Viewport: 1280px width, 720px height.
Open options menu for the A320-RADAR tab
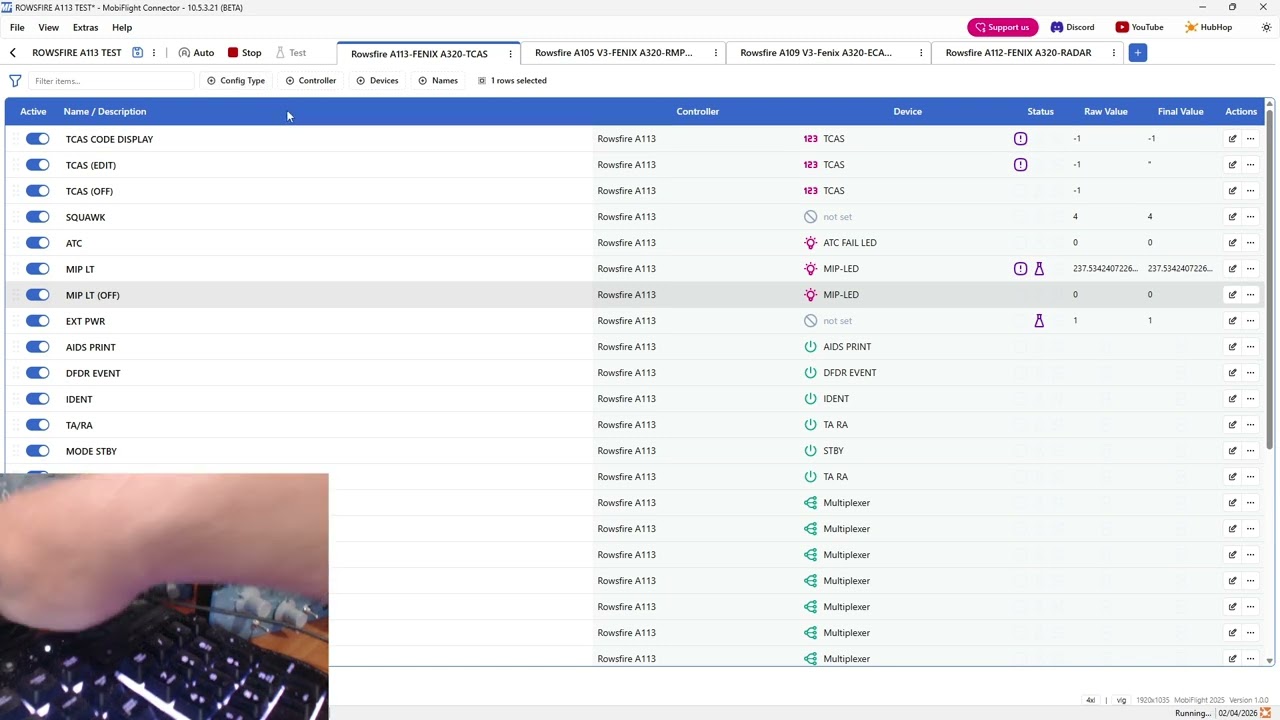1114,53
